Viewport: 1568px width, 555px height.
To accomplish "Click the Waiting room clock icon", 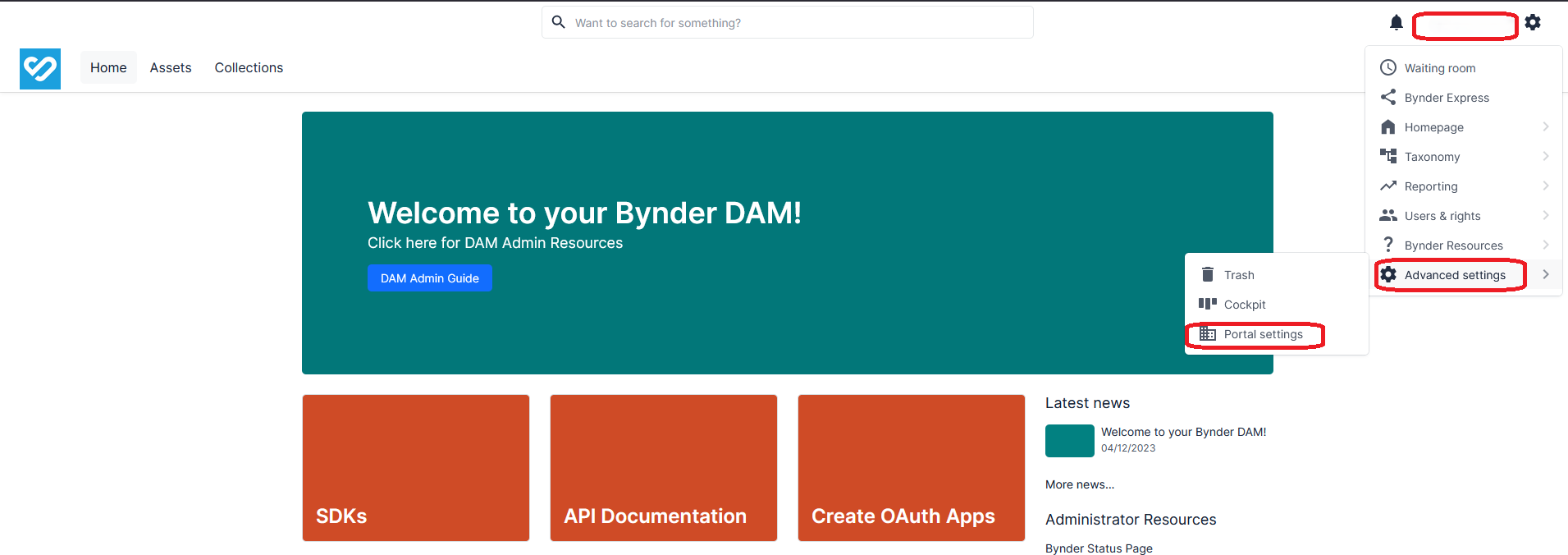I will (1388, 68).
